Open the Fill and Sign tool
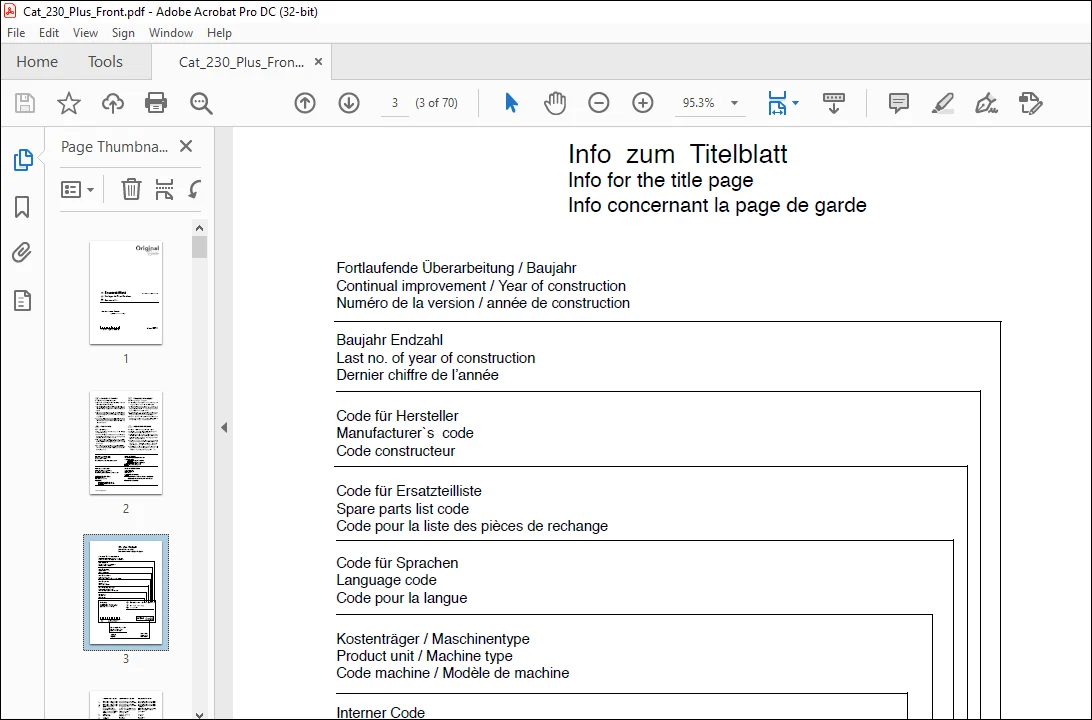 click(x=986, y=103)
